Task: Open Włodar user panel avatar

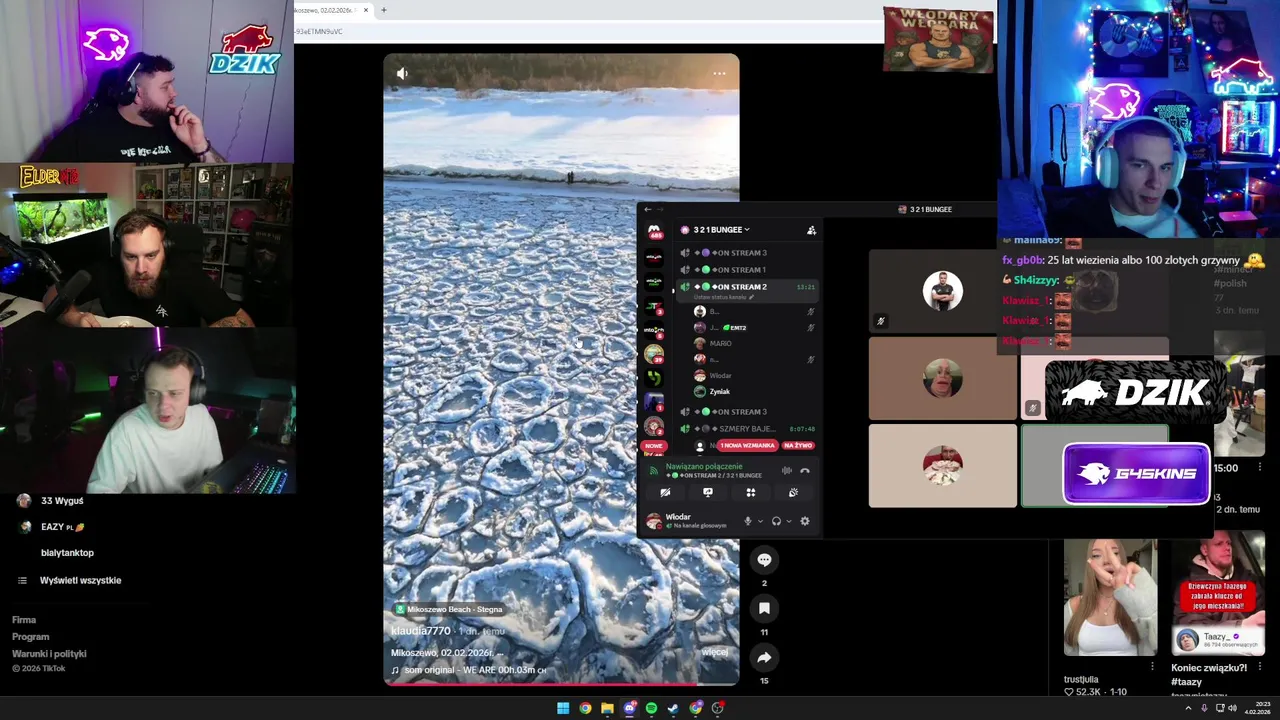Action: click(653, 521)
